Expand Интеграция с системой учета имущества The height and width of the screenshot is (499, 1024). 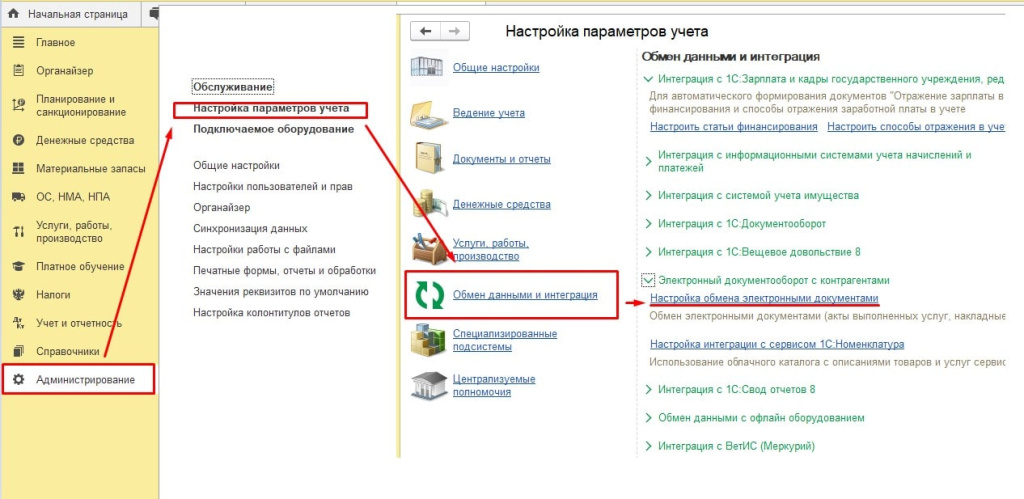tap(648, 195)
